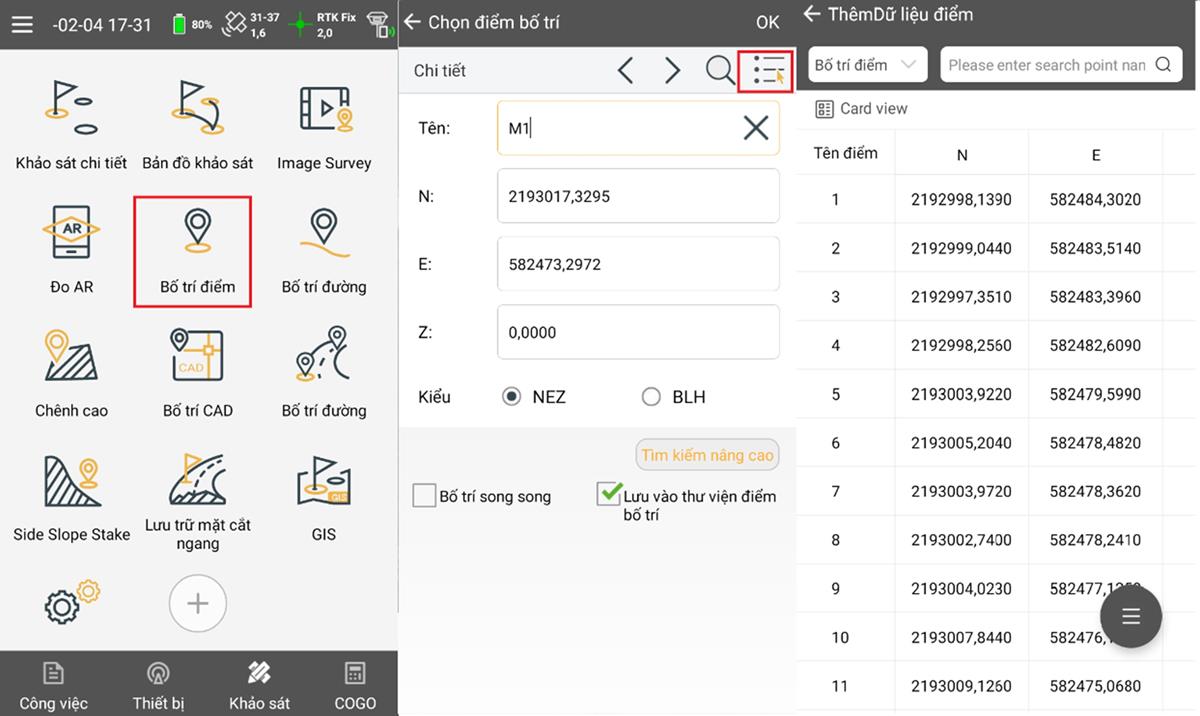This screenshot has height=716, width=1200.
Task: Open the Side Slope Stake tool
Action: pos(71,497)
